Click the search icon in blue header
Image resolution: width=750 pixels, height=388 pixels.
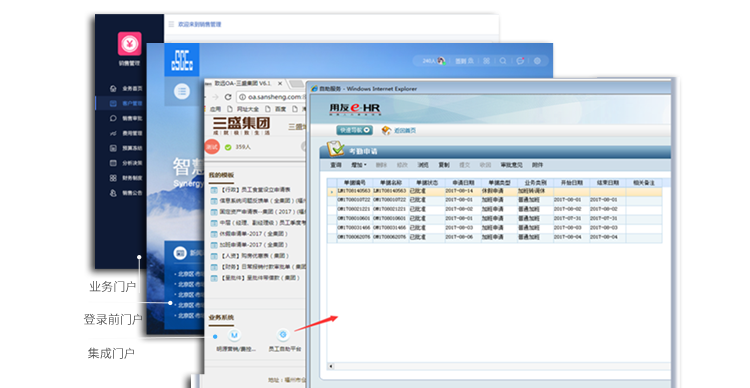tap(503, 61)
